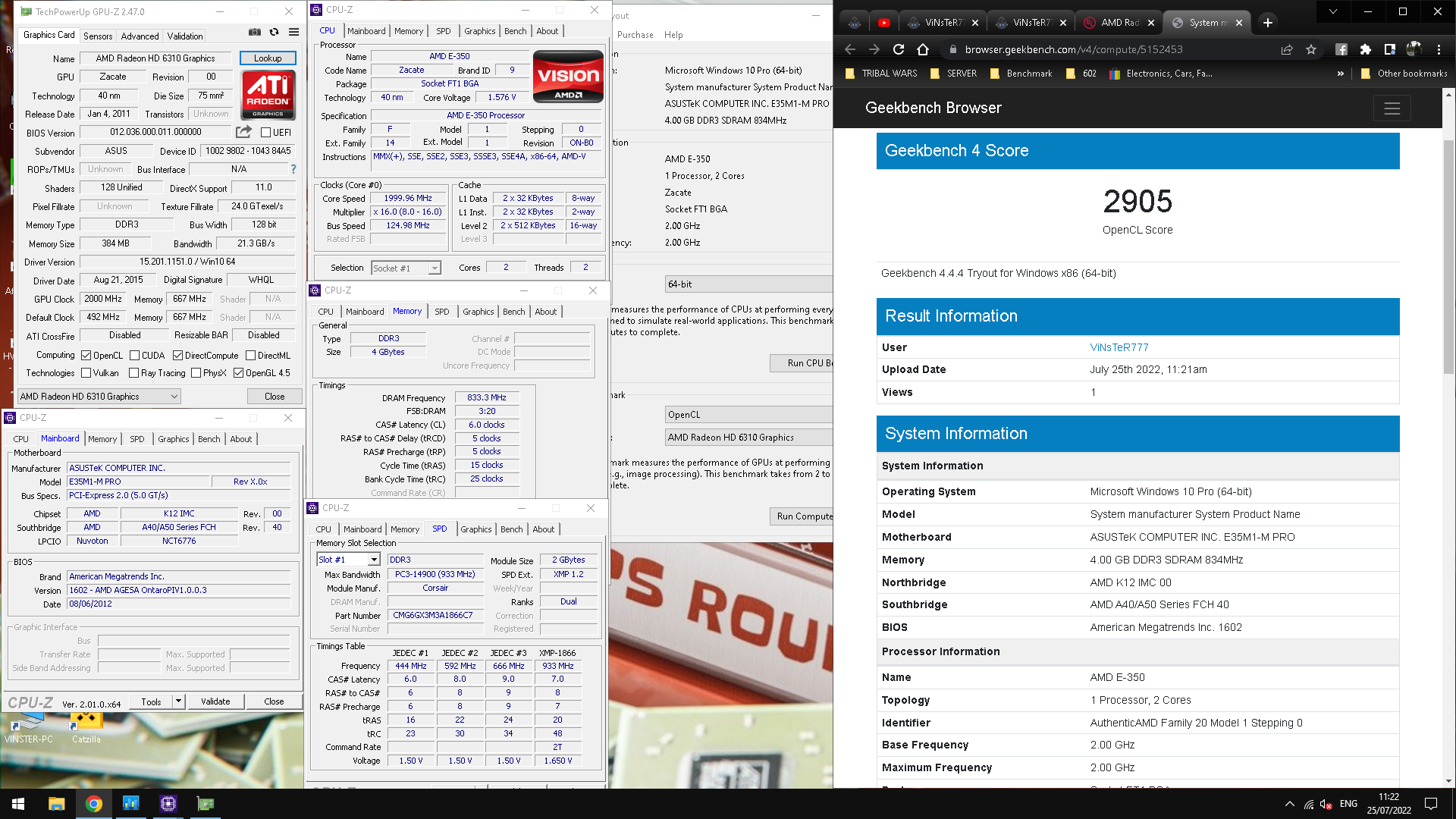Open the Slot #1 memory slot dropdown
This screenshot has height=819, width=1456.
point(348,560)
